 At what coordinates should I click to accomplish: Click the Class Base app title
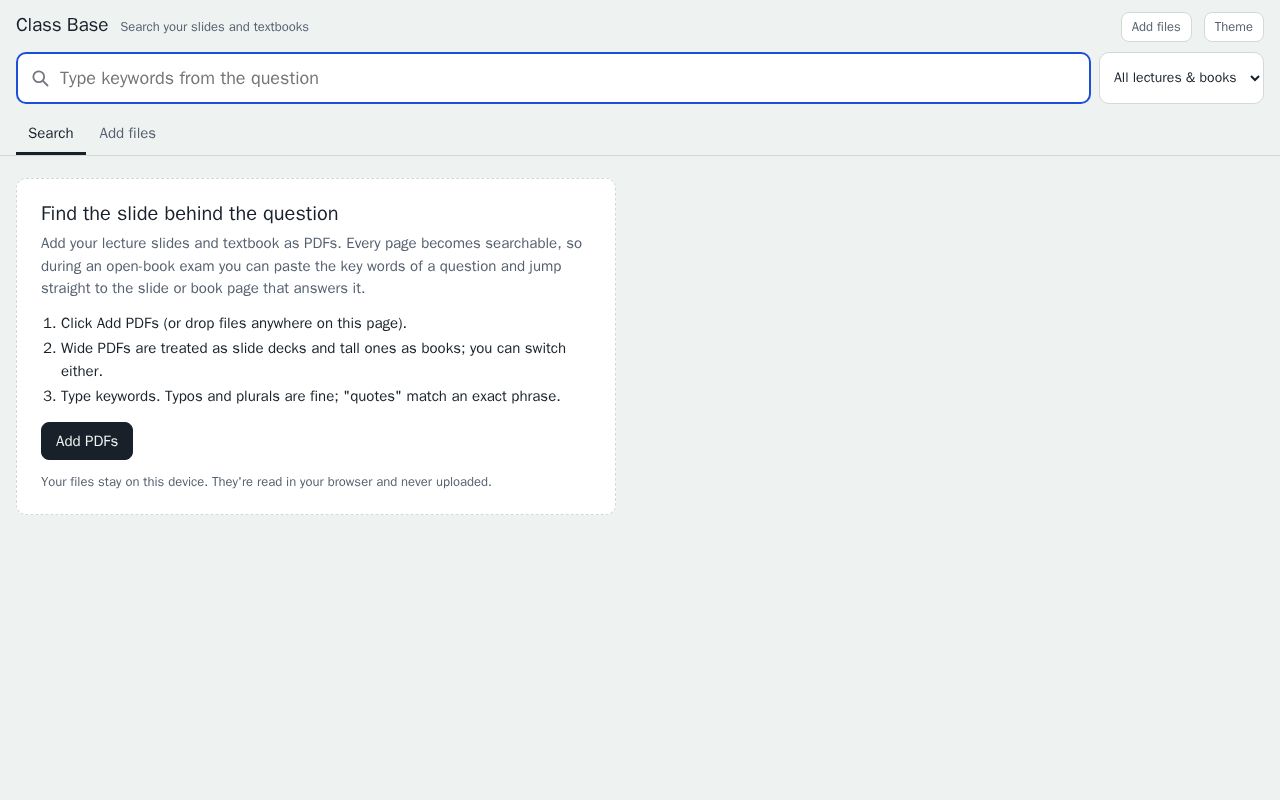[x=62, y=25]
